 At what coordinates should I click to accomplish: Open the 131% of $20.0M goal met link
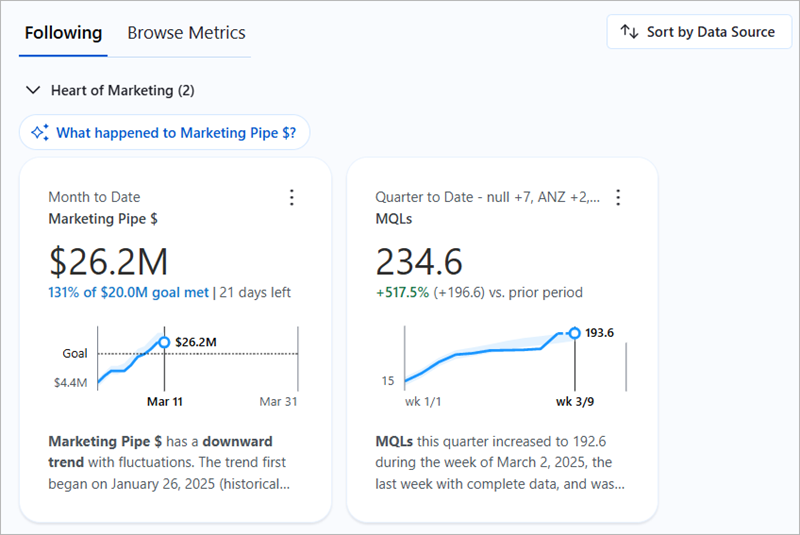pos(129,292)
